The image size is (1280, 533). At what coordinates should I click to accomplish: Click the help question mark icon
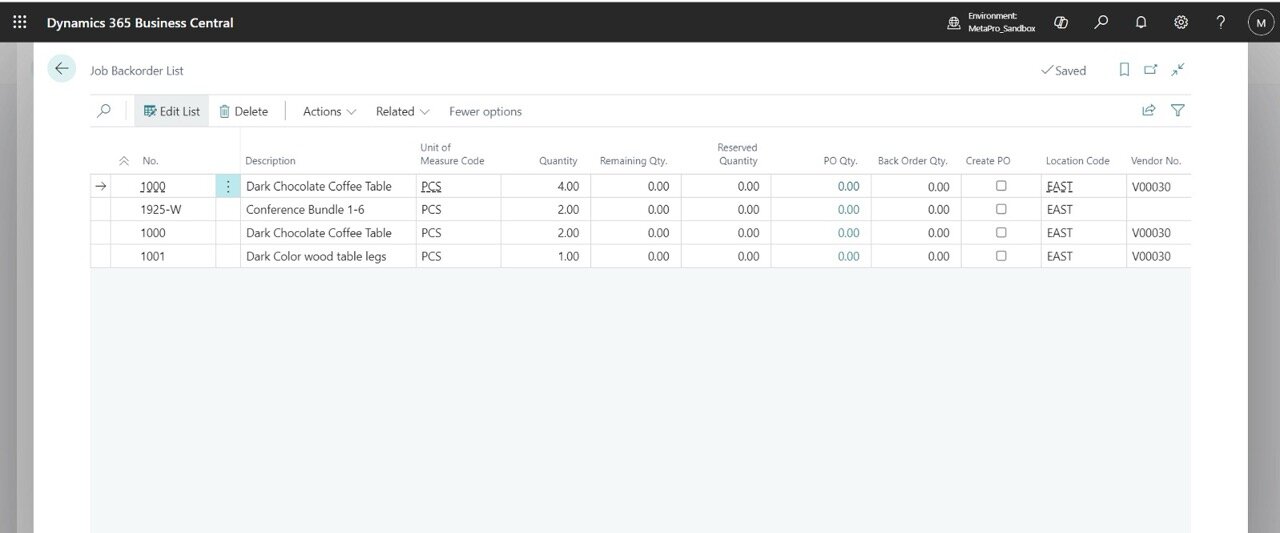coord(1220,22)
